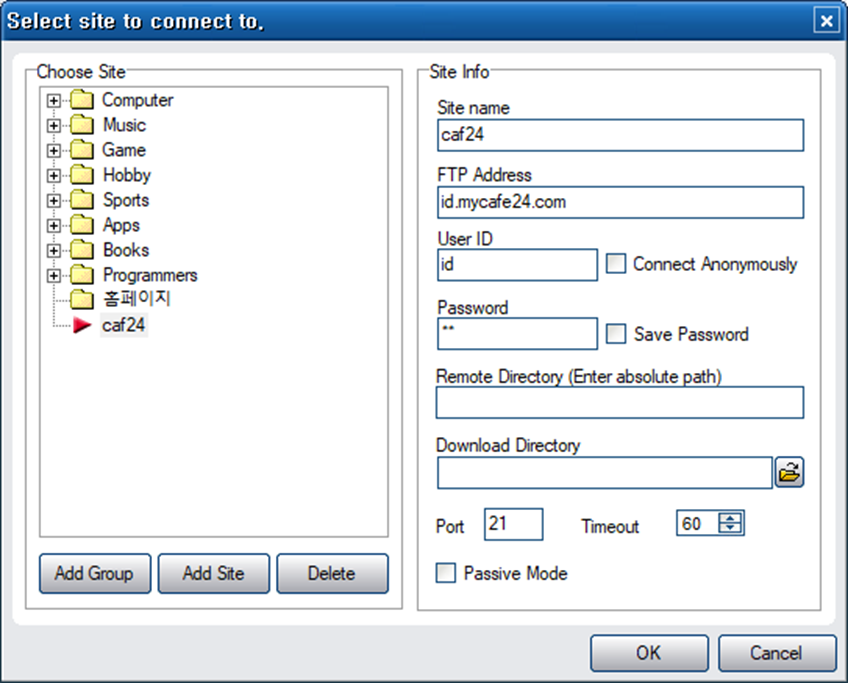Click the browse folder icon for Download Directory
848x683 pixels.
pyautogui.click(x=789, y=472)
